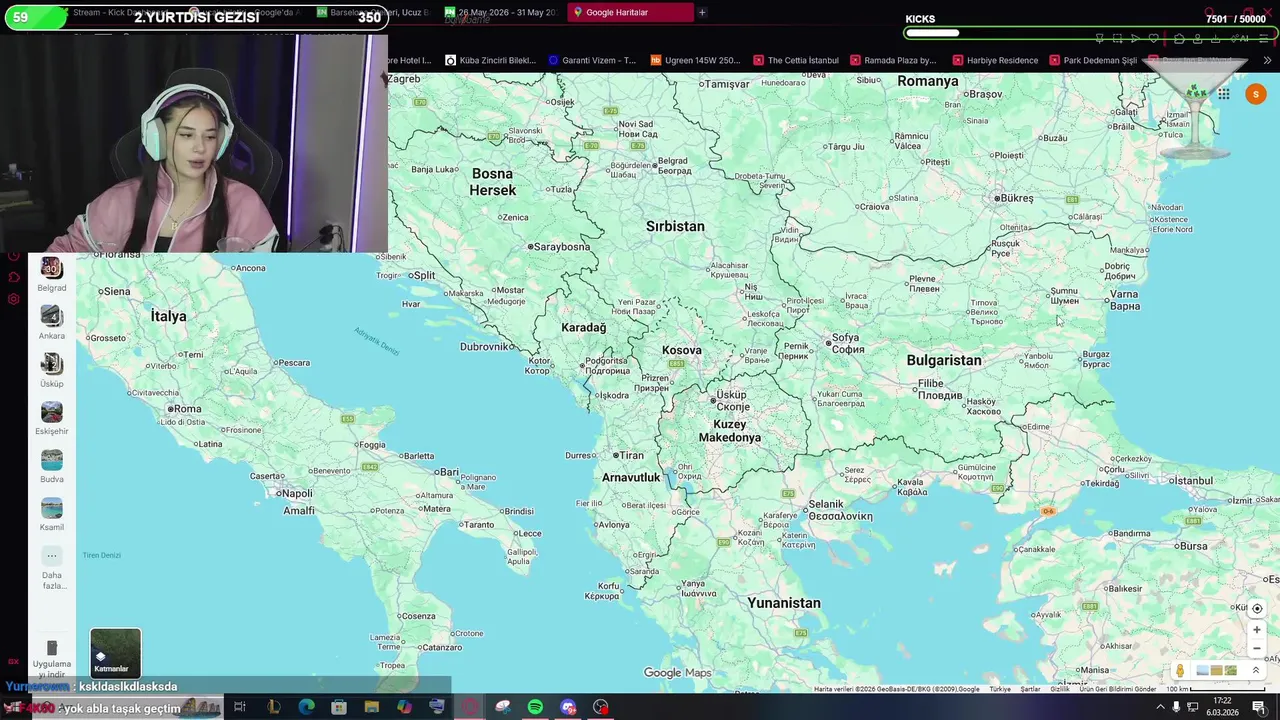
Task: Click the Türkiye footer link
Action: (1000, 689)
